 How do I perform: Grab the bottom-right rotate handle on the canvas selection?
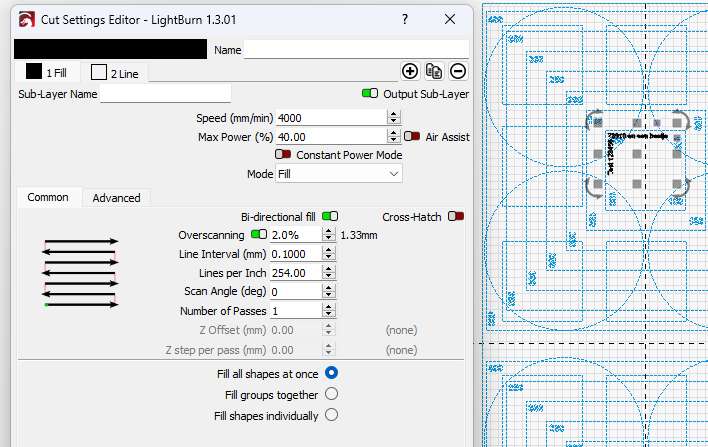(x=681, y=187)
